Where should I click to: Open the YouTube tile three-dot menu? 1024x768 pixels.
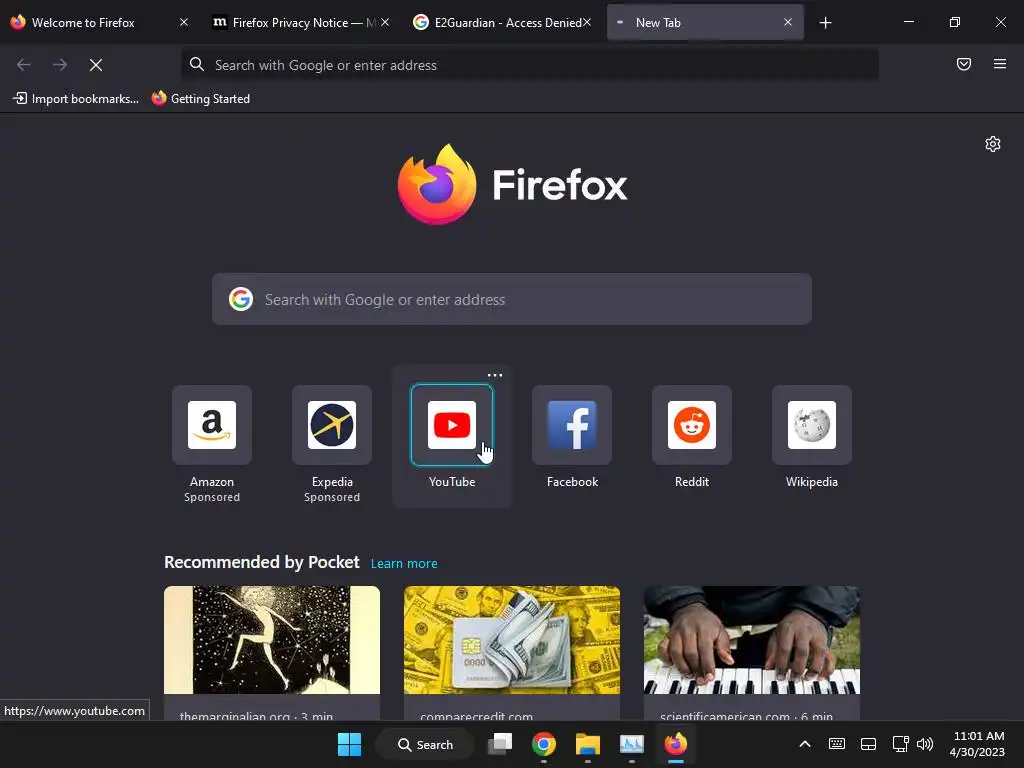(x=495, y=376)
